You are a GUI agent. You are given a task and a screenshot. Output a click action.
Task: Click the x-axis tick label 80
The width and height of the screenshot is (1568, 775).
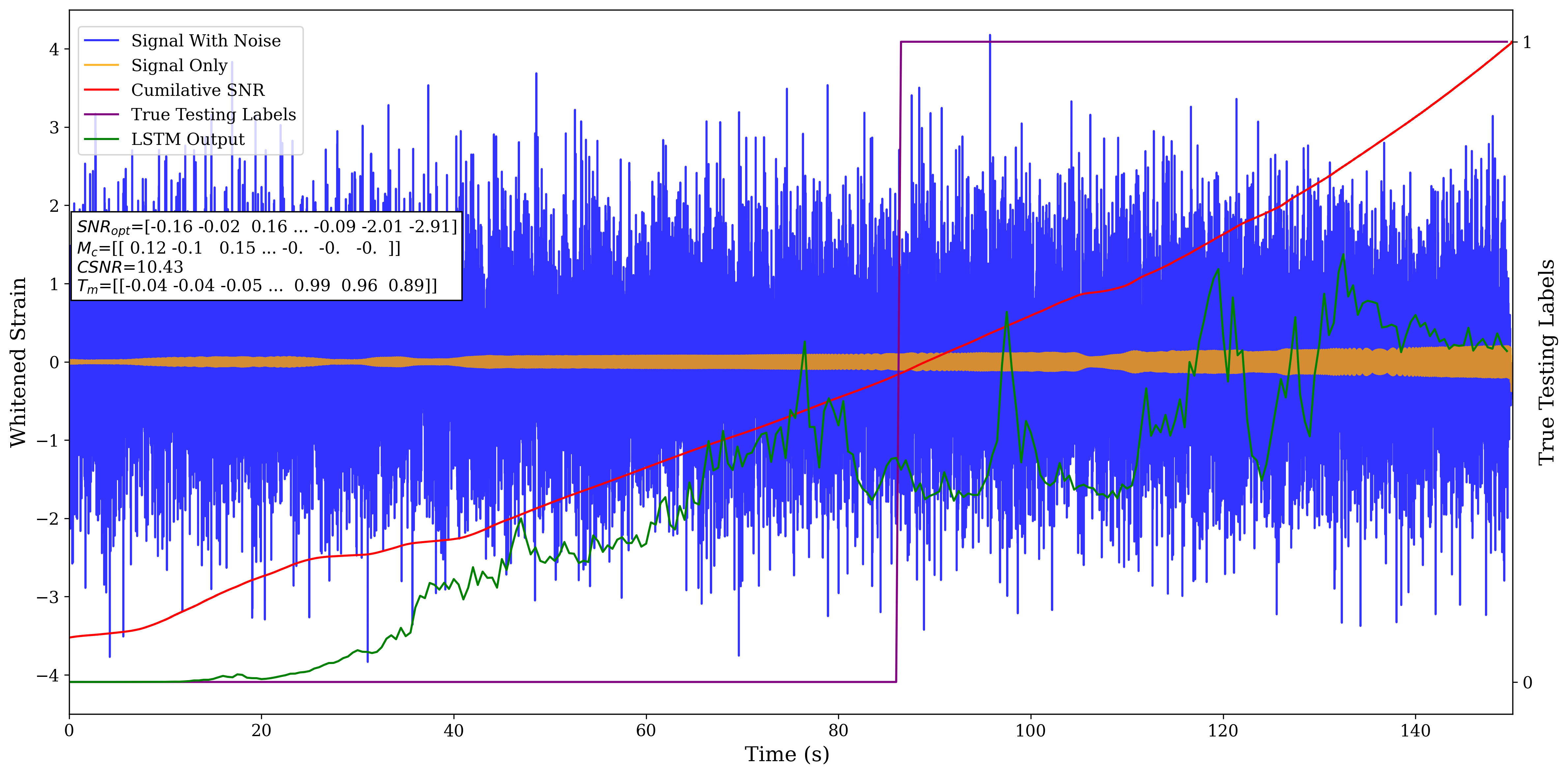(838, 730)
